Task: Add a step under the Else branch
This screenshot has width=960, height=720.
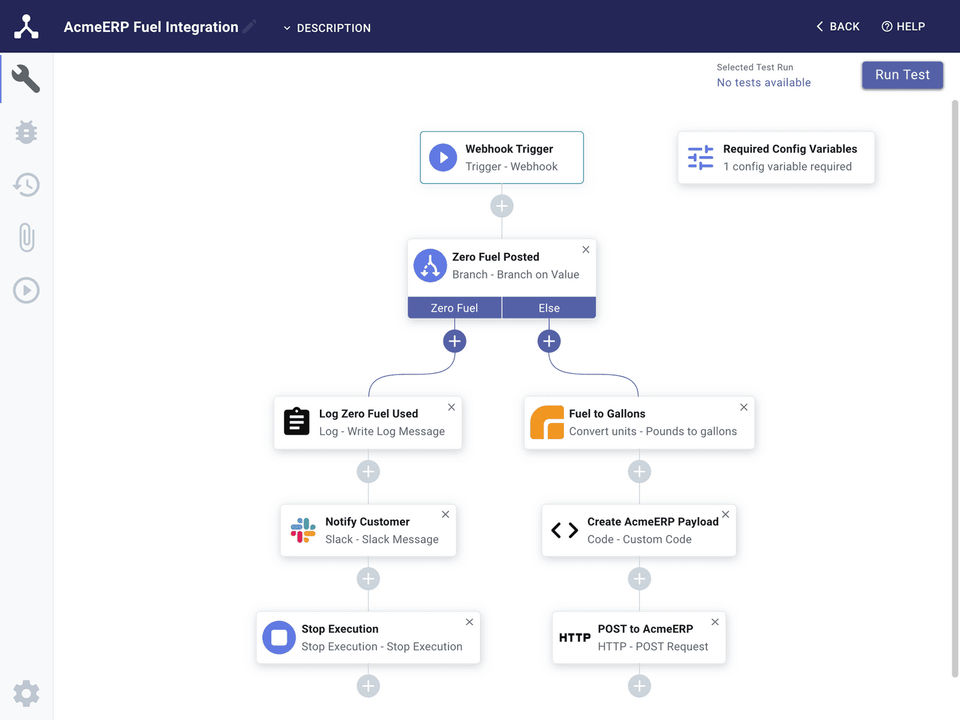Action: pyautogui.click(x=549, y=341)
